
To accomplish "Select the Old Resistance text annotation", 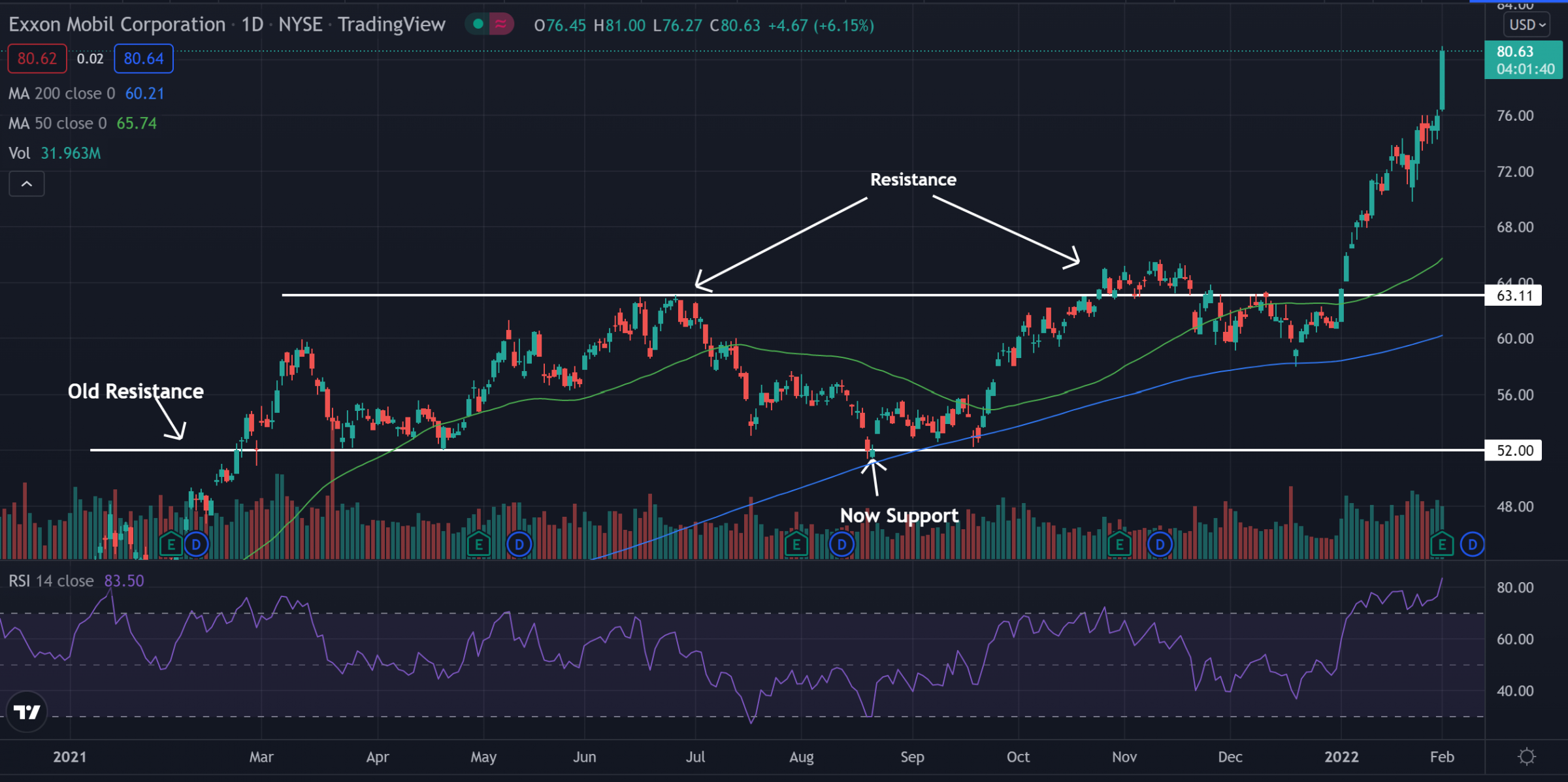I will coord(136,391).
